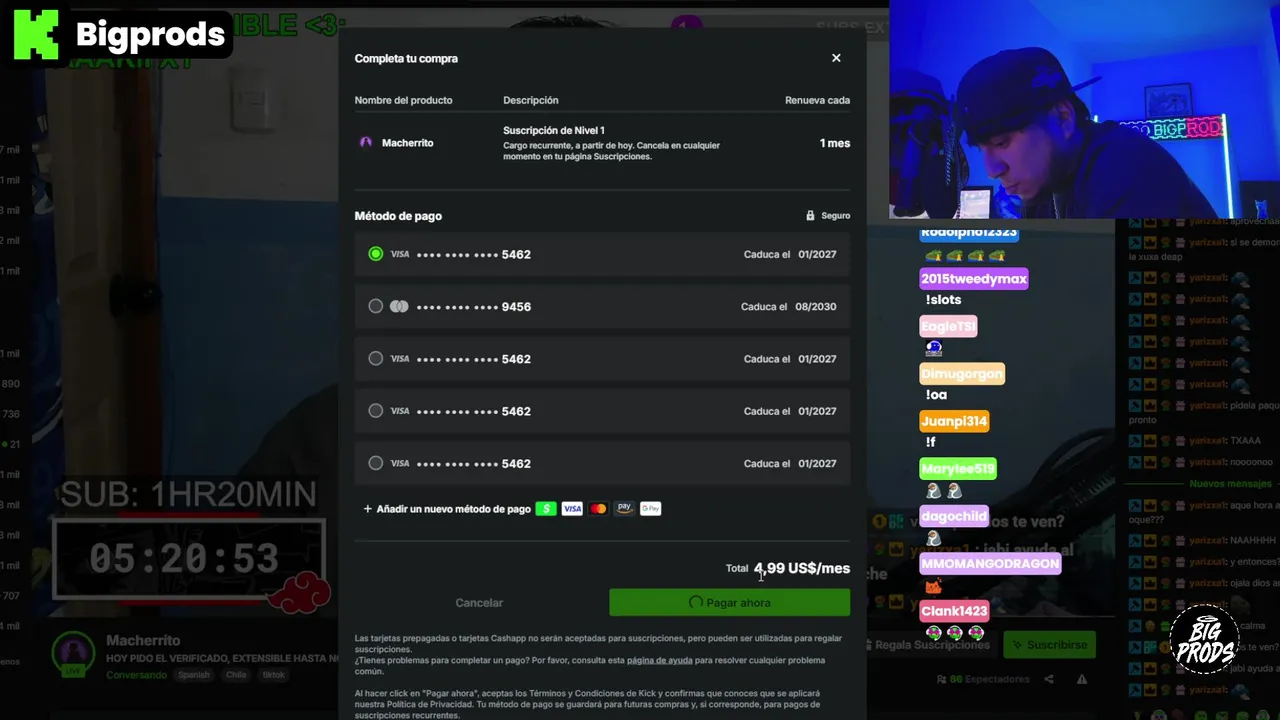Click the Cancelar button

coord(479,602)
